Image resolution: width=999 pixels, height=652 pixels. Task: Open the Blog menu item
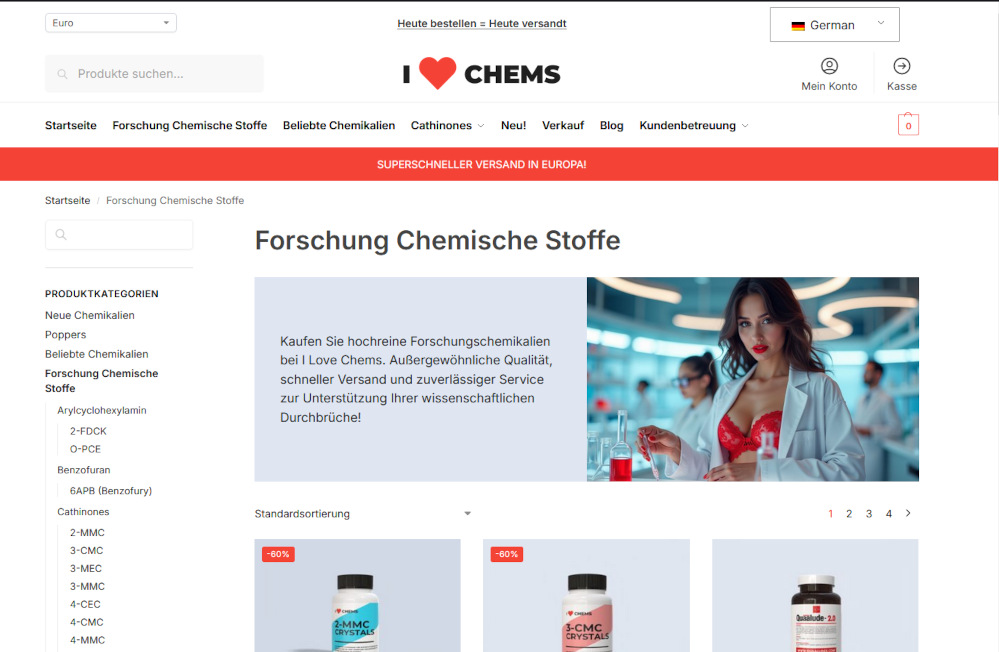point(612,126)
